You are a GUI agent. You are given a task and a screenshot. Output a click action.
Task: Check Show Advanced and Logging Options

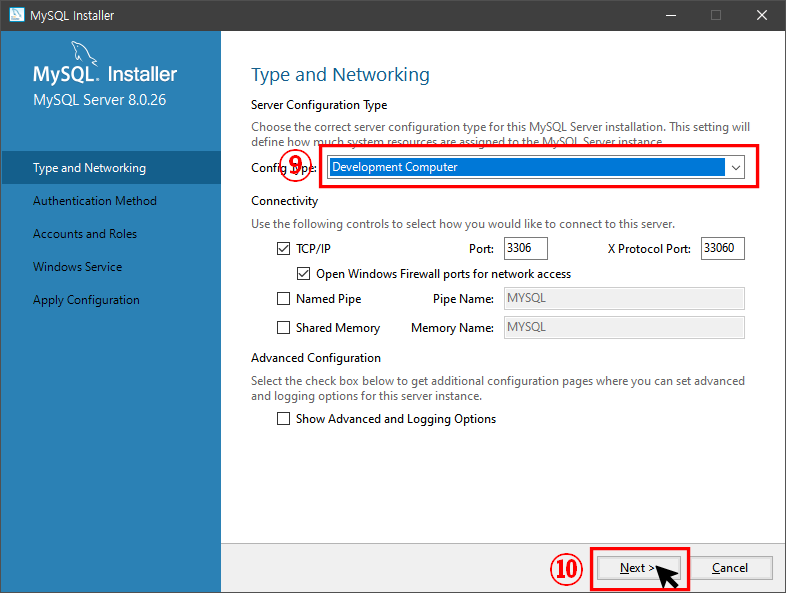click(x=283, y=419)
